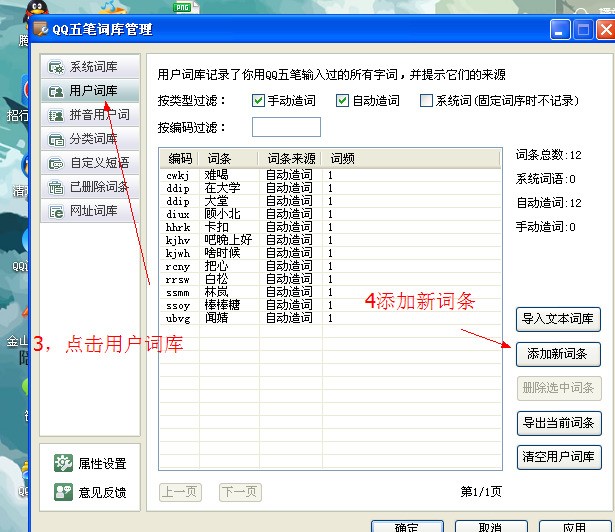Click the 系统词库 sidebar icon
The width and height of the screenshot is (615, 532).
[56, 67]
